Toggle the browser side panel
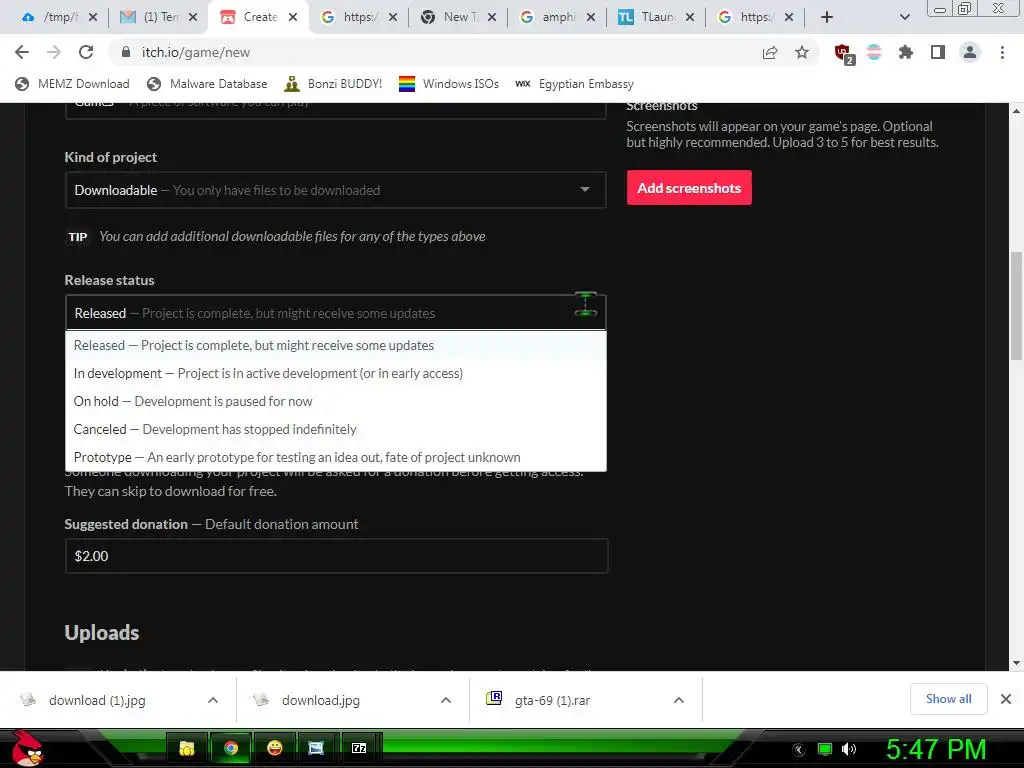 click(x=938, y=52)
